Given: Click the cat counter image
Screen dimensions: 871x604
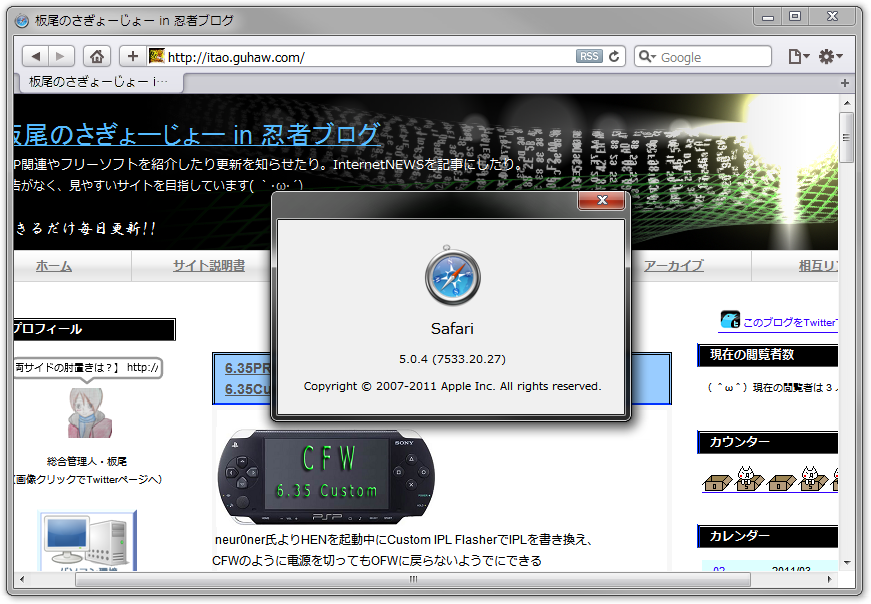Looking at the screenshot, I should (770, 479).
